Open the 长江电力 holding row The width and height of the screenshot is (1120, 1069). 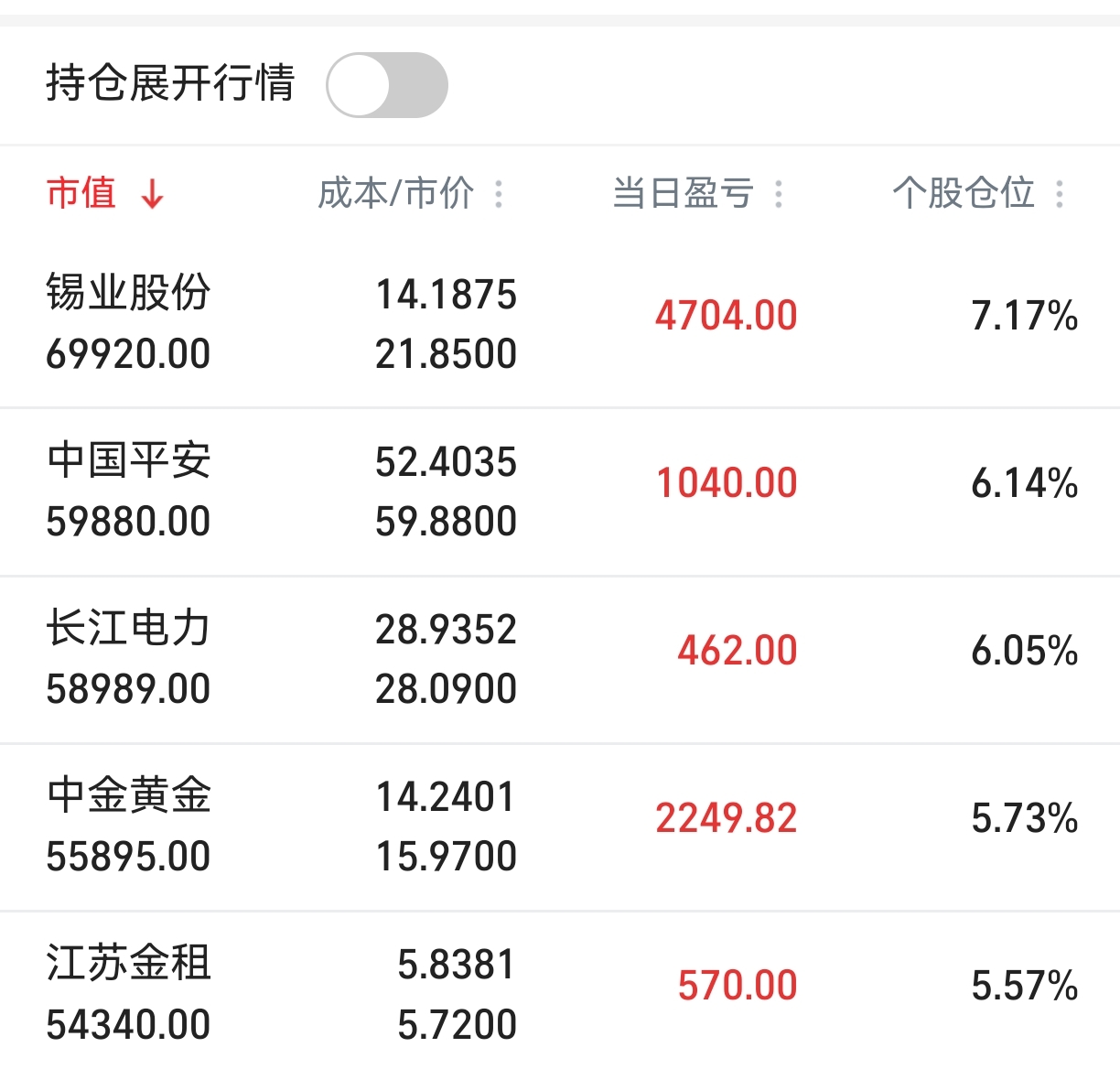click(560, 659)
